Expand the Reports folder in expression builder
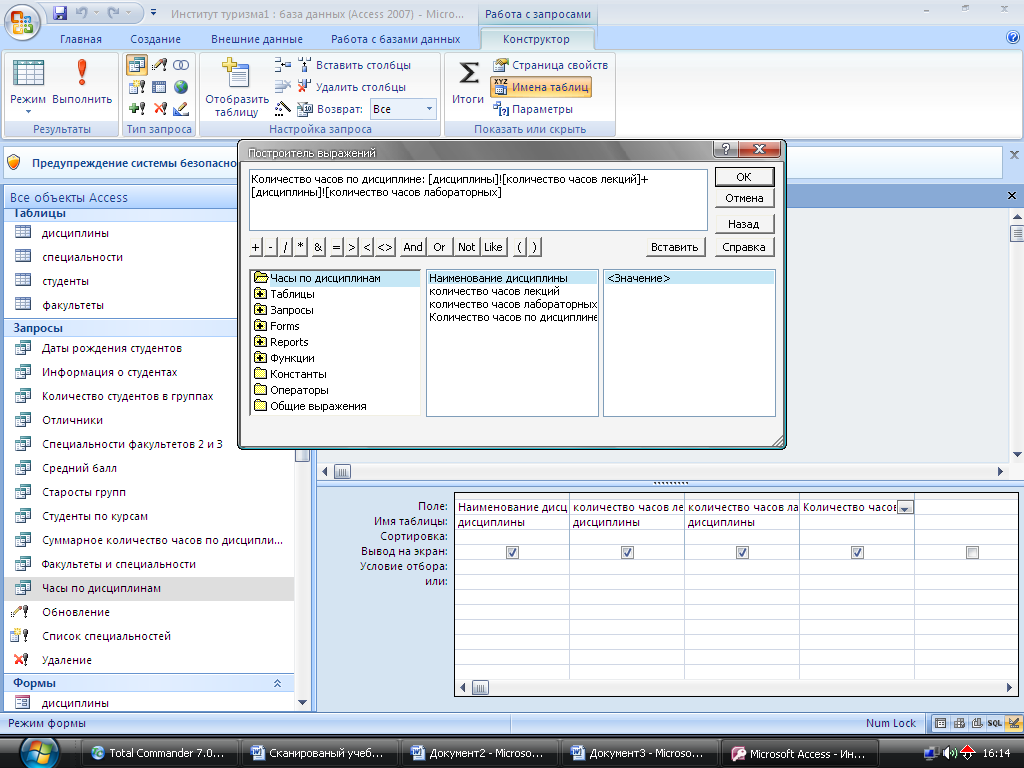This screenshot has height=768, width=1024. pyautogui.click(x=261, y=342)
